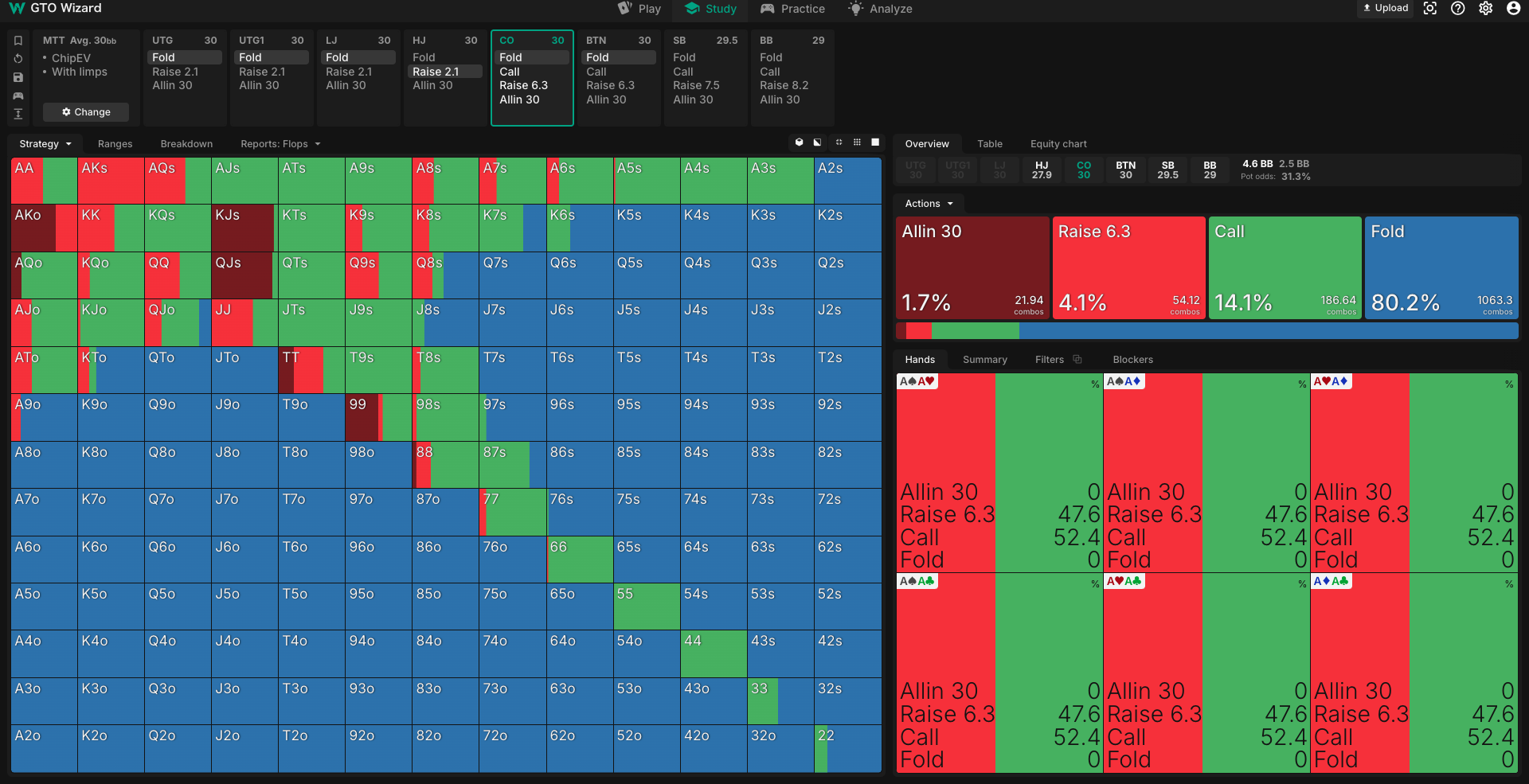The image size is (1529, 784).
Task: Click the red Raise 6.3 action card
Action: pos(1128,268)
